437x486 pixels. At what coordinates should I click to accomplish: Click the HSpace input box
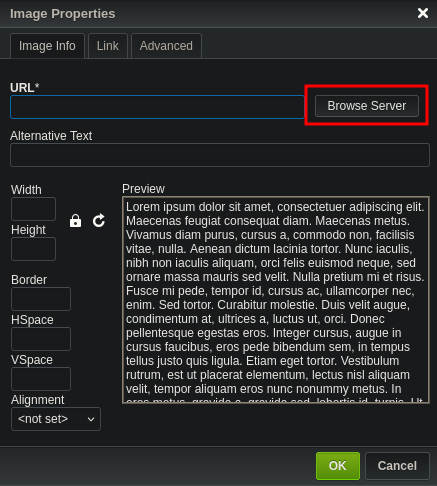tap(41, 339)
